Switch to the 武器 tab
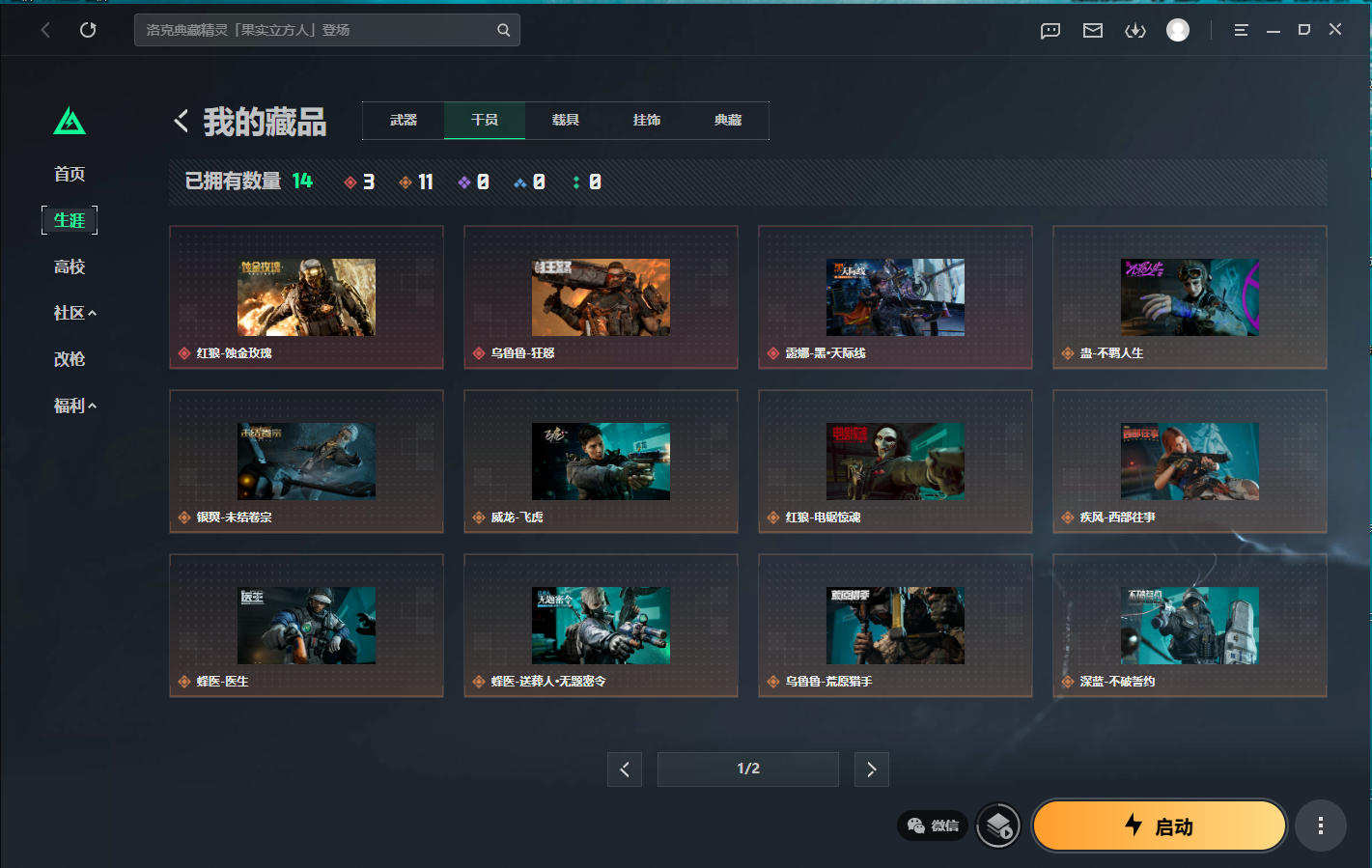Viewport: 1372px width, 868px height. point(404,121)
